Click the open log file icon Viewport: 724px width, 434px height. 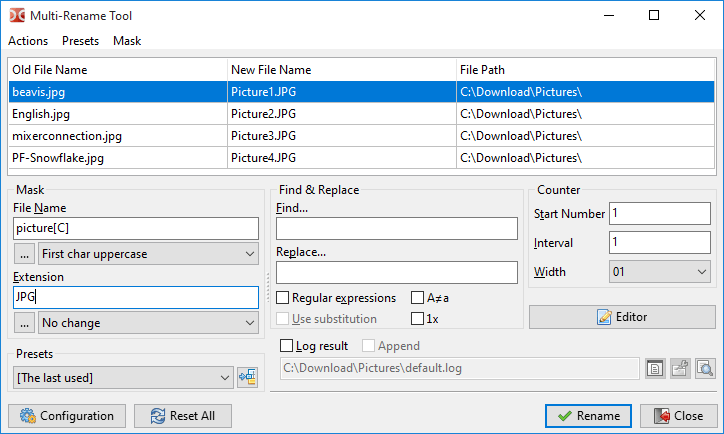tap(655, 369)
